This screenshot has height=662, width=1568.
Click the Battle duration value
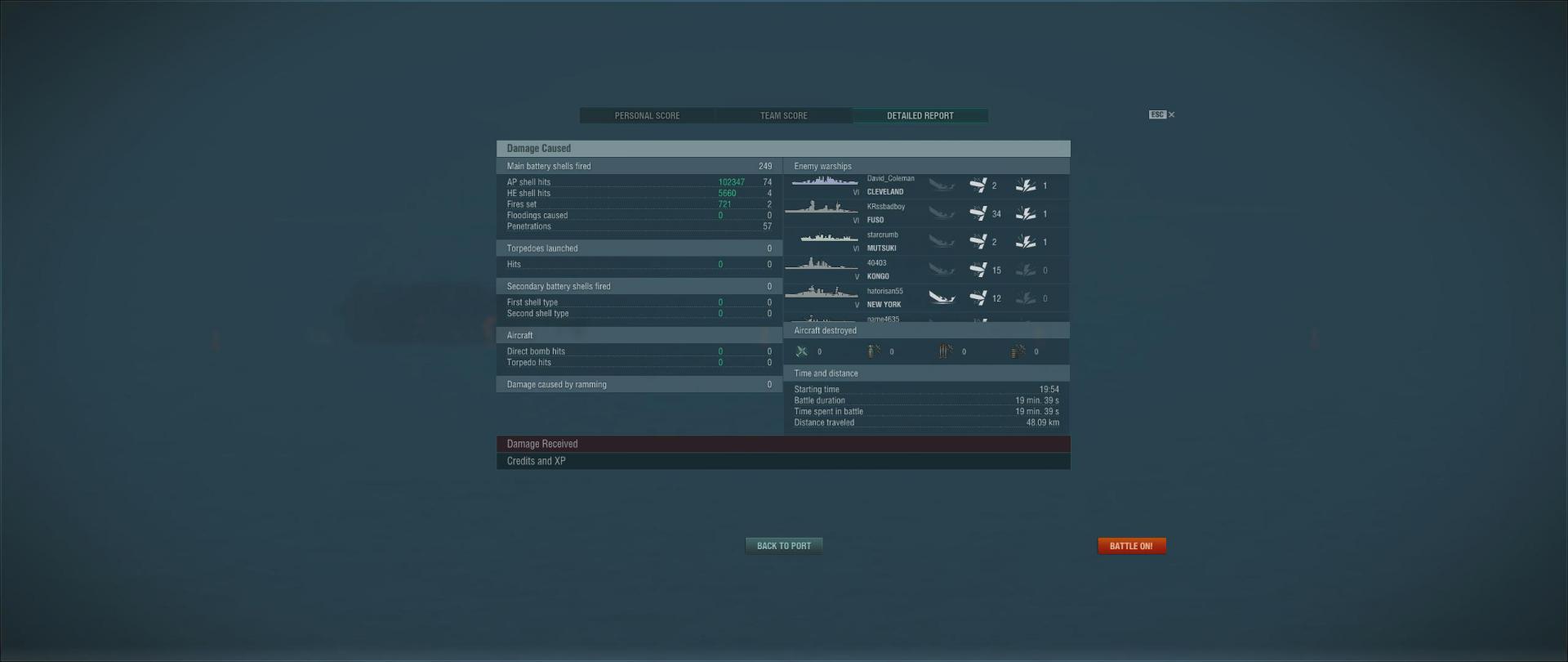[x=1037, y=400]
